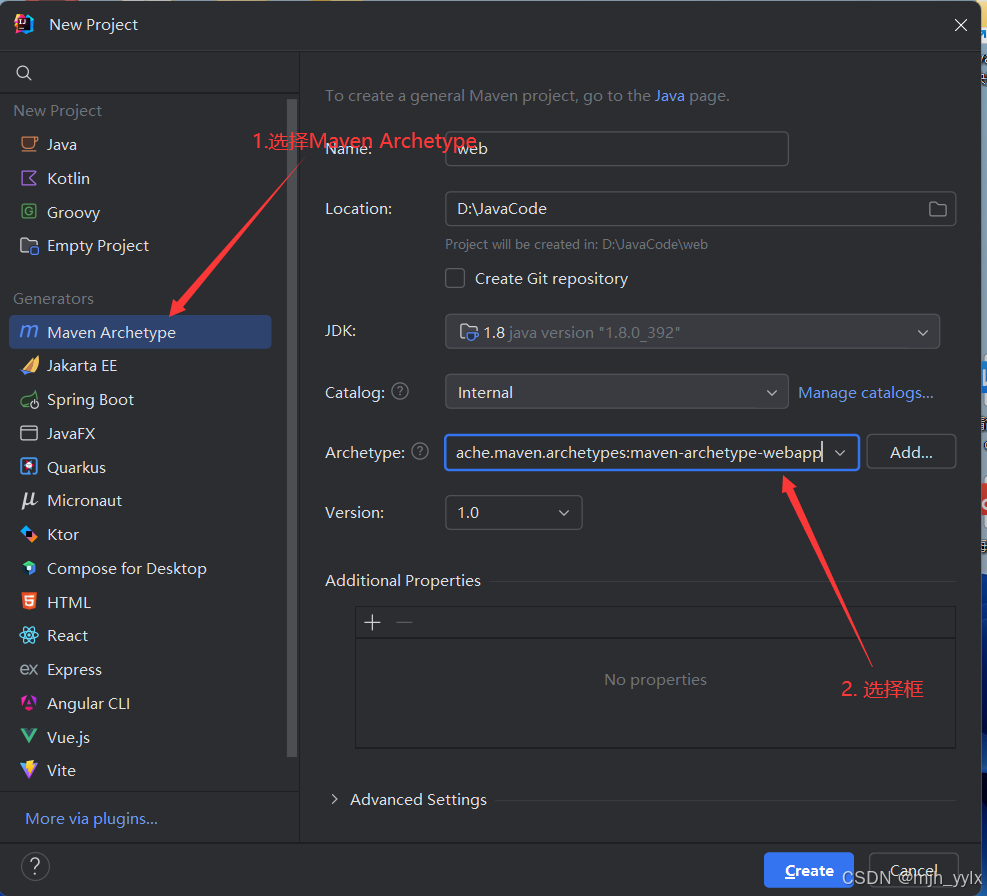Click the Create button
This screenshot has height=896, width=987.
(x=809, y=870)
